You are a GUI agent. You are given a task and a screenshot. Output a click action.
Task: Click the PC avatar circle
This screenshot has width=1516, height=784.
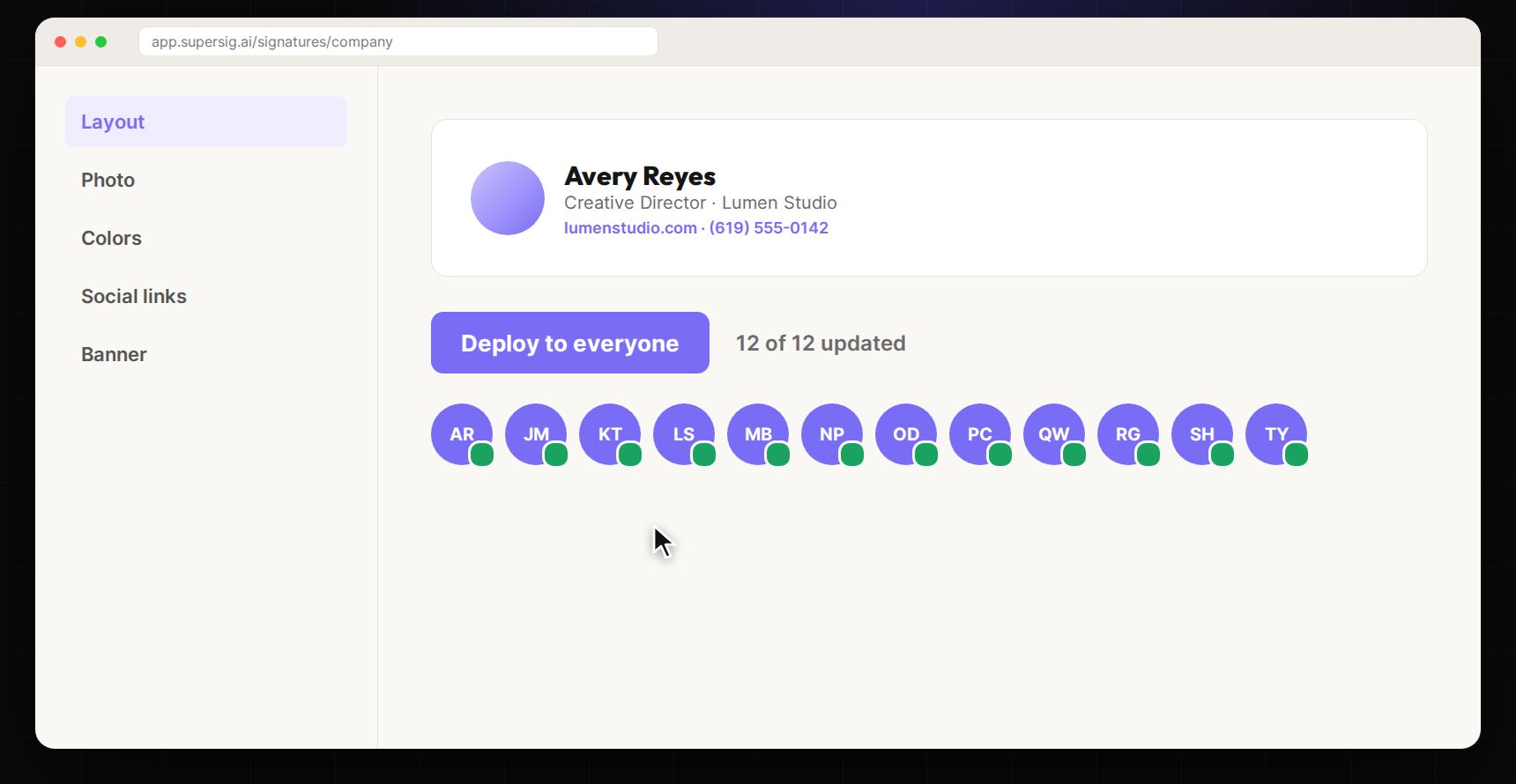980,434
